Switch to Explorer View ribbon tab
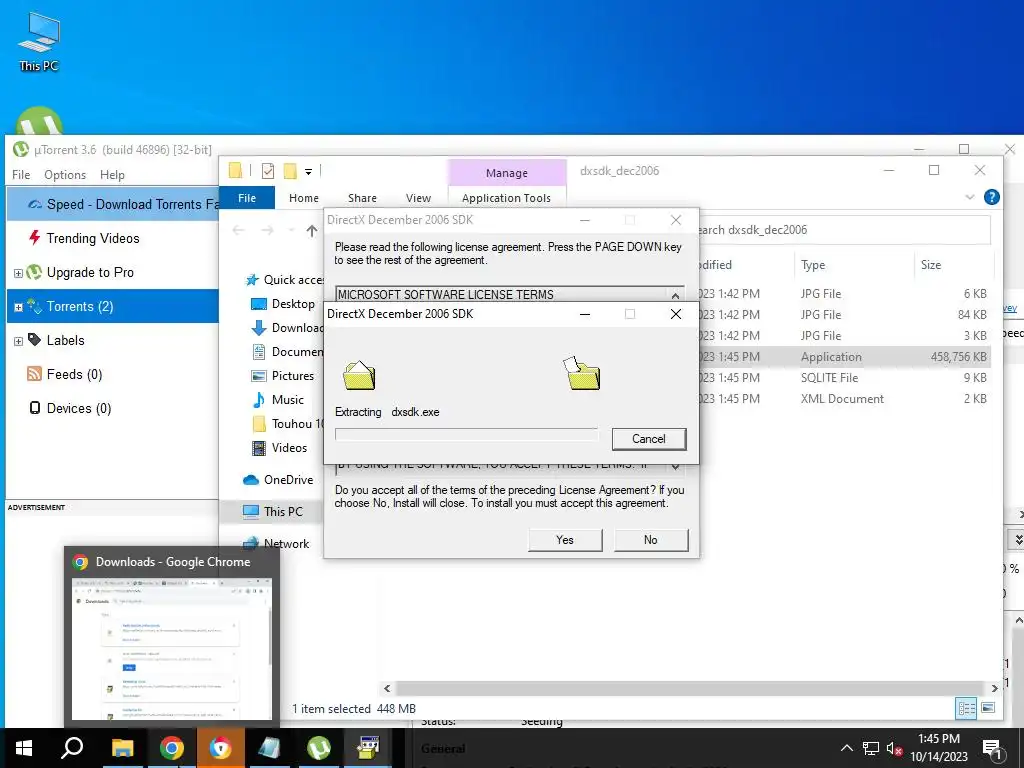1024x768 pixels. coord(418,198)
